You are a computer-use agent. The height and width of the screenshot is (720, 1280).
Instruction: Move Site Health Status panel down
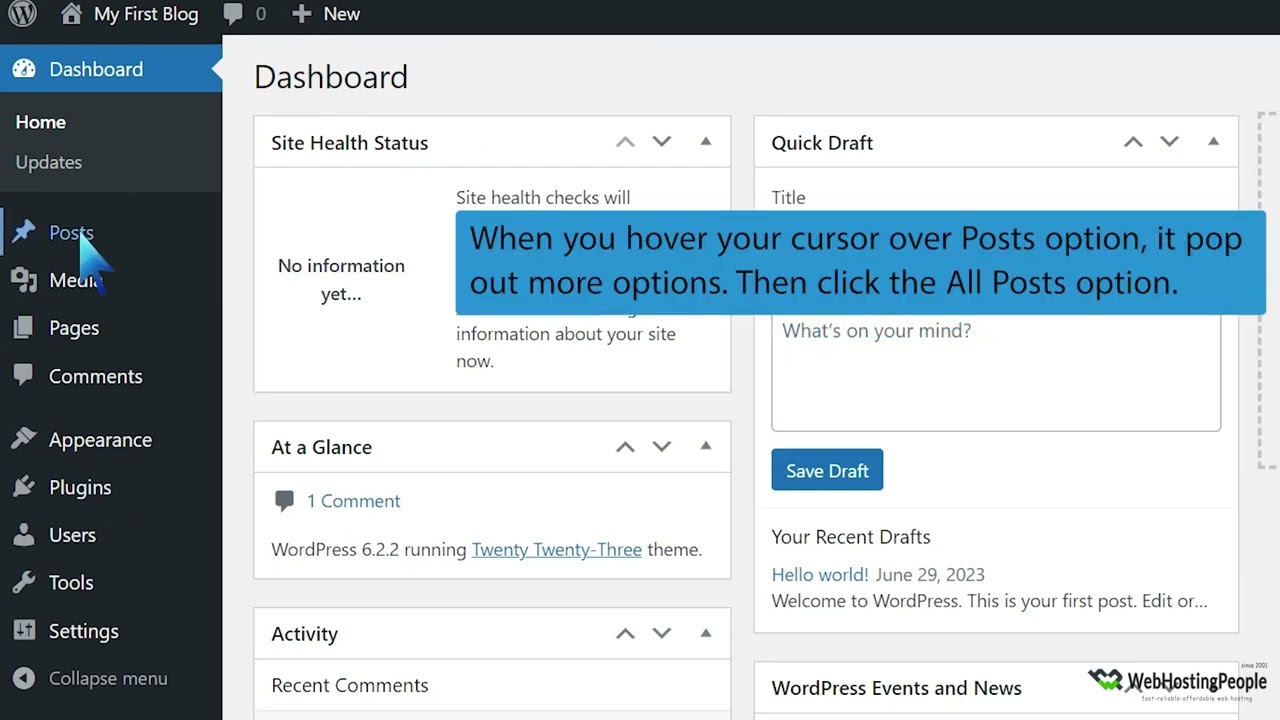(661, 142)
